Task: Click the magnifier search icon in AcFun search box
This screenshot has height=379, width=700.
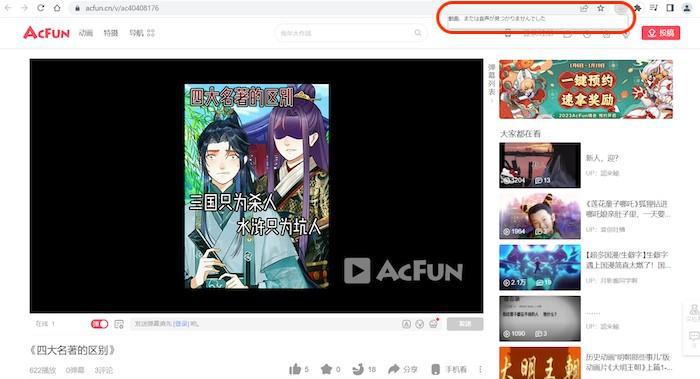Action: (x=418, y=33)
